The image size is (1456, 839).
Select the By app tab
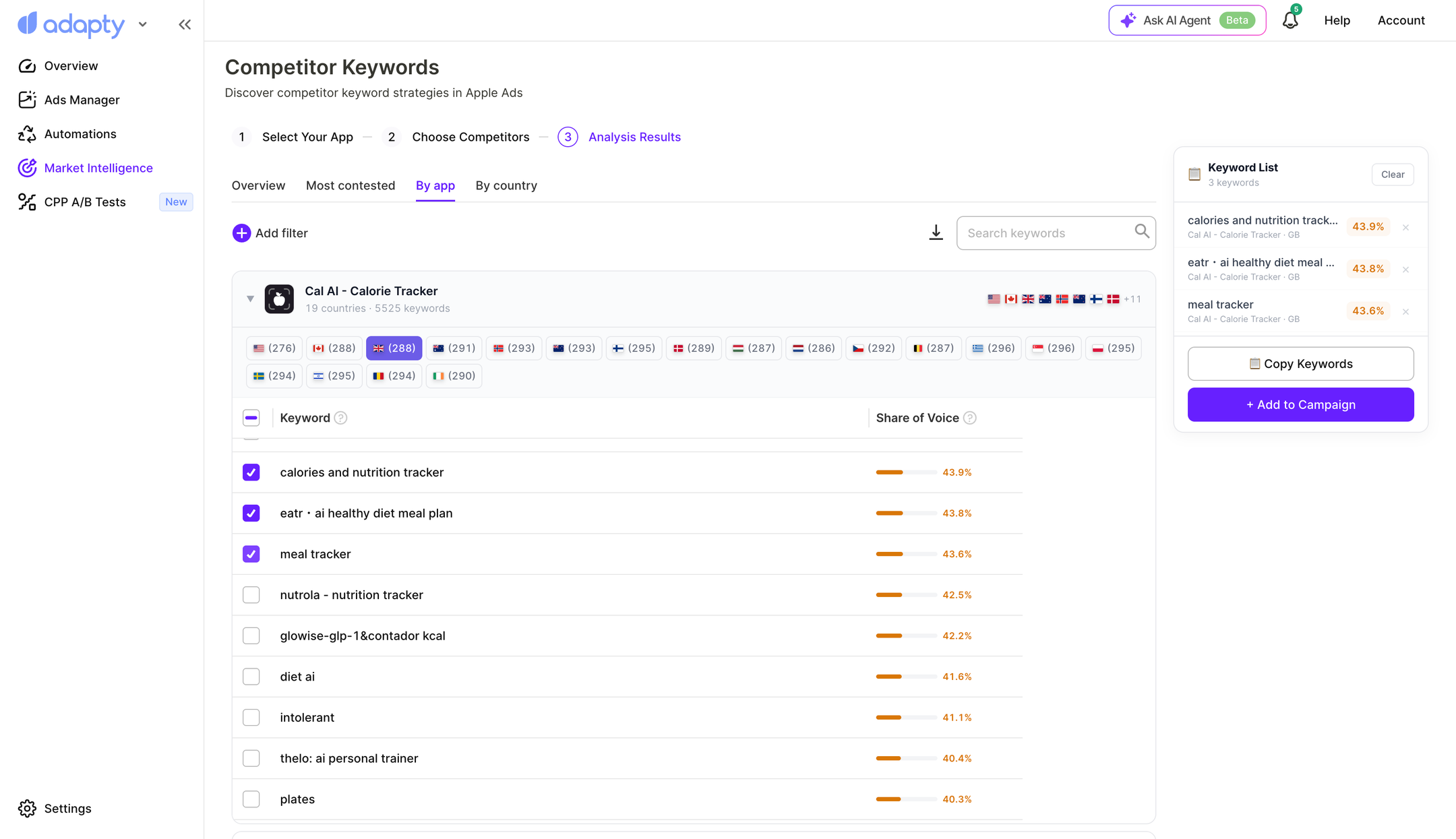435,185
